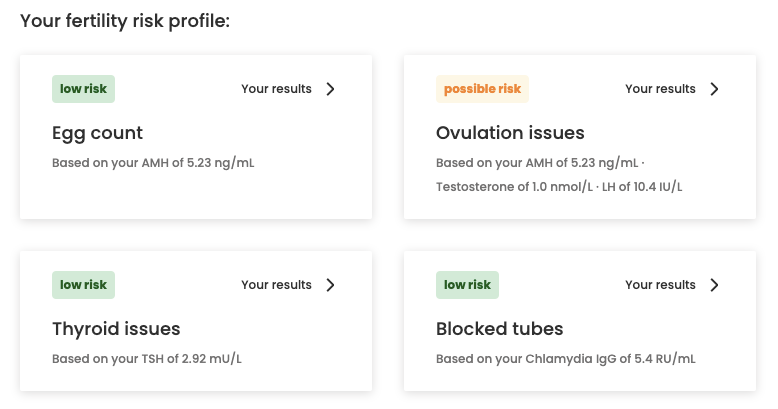The height and width of the screenshot is (409, 778).
Task: Click the chevron arrow on Ovulation issues card
Action: click(x=714, y=89)
